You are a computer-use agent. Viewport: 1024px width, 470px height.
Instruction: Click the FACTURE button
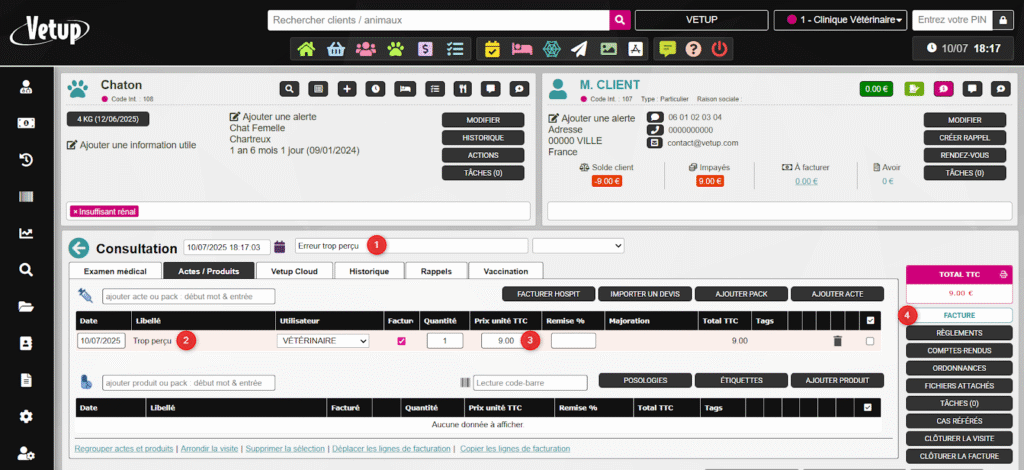[x=958, y=315]
